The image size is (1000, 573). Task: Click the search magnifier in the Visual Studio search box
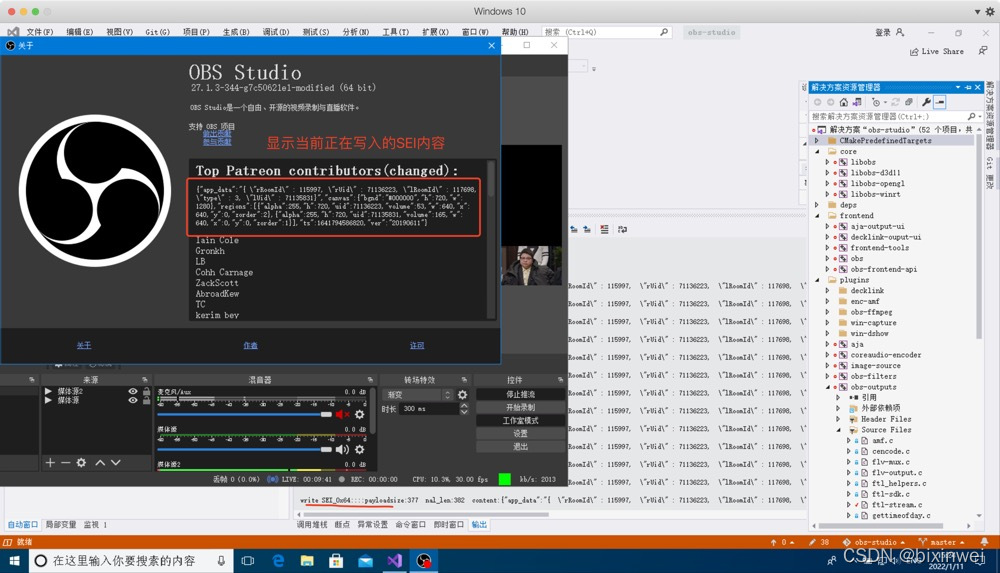click(x=664, y=32)
